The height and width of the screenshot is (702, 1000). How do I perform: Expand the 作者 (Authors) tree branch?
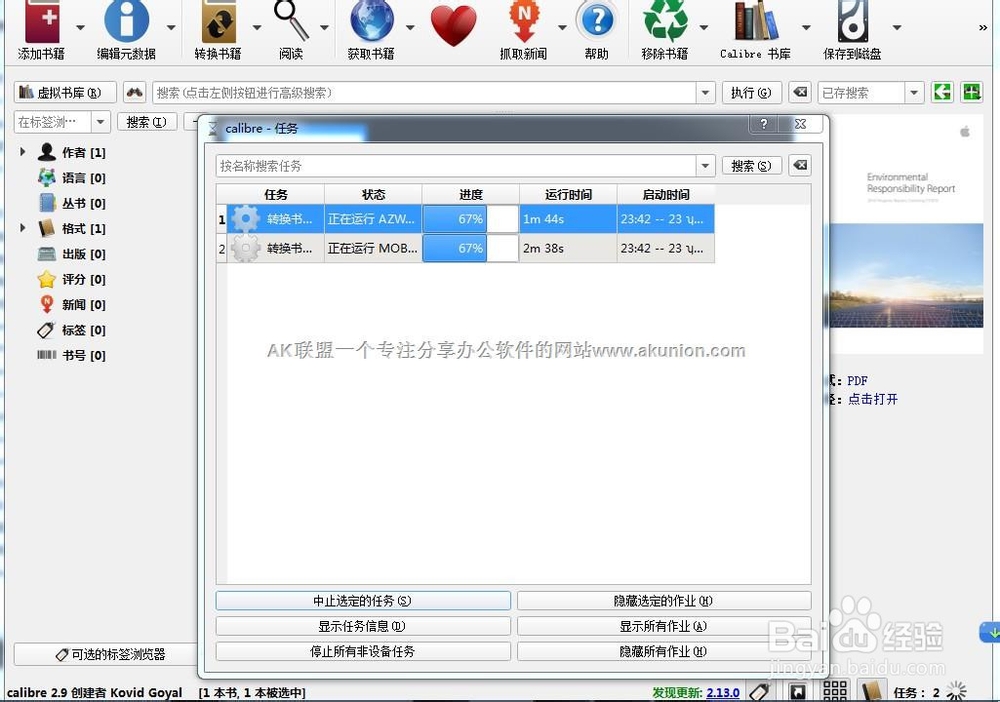coord(23,152)
